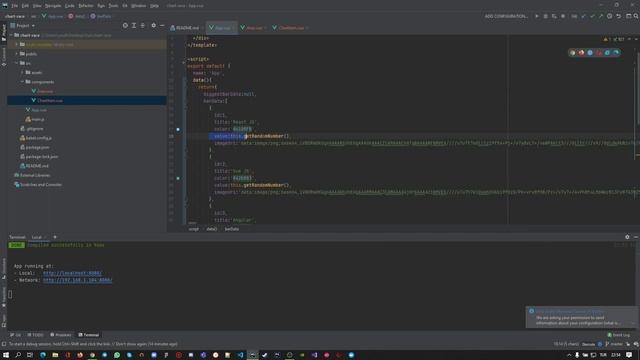Switch to README.md editor tab
The width and height of the screenshot is (640, 360).
click(185, 28)
